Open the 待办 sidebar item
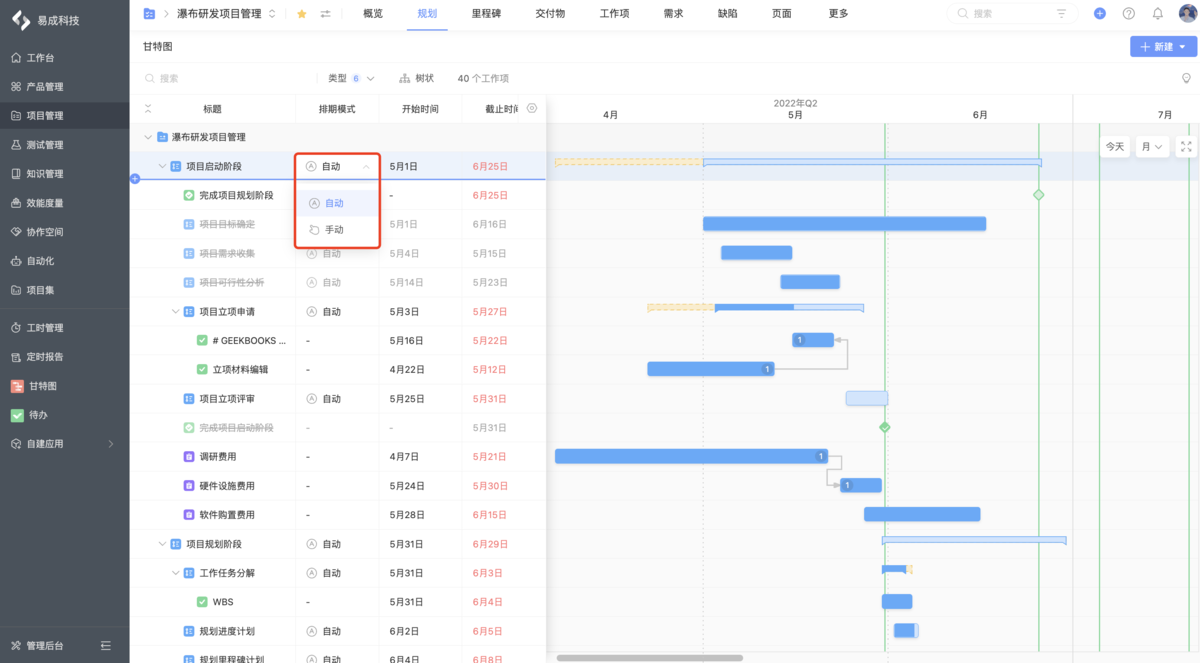The image size is (1200, 663). (40, 414)
